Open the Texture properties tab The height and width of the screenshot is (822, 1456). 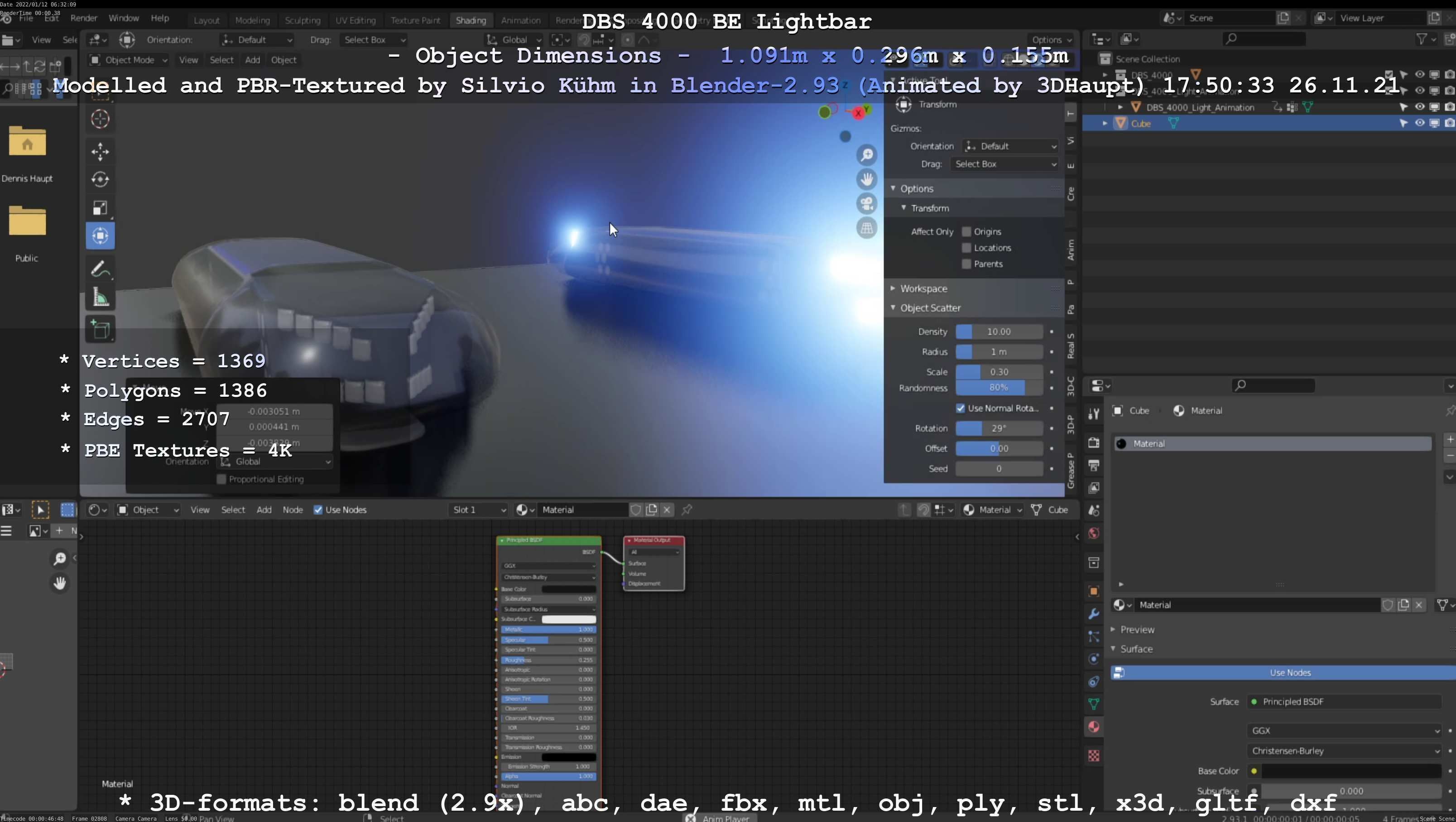pyautogui.click(x=1094, y=756)
